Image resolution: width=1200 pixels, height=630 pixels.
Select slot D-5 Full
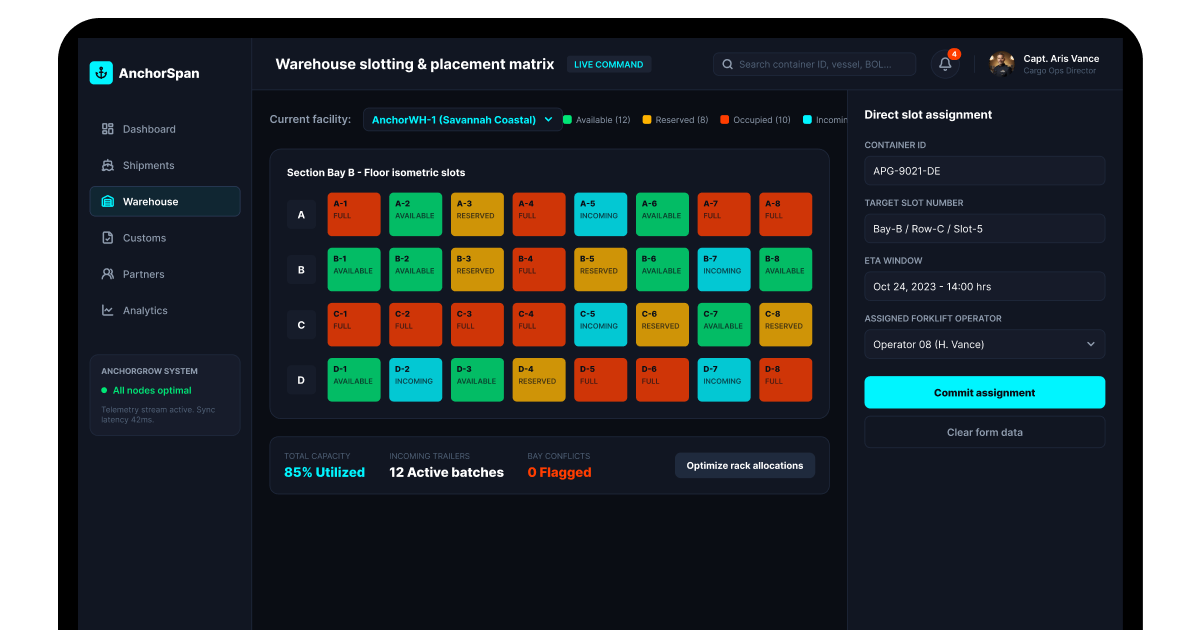coord(601,380)
